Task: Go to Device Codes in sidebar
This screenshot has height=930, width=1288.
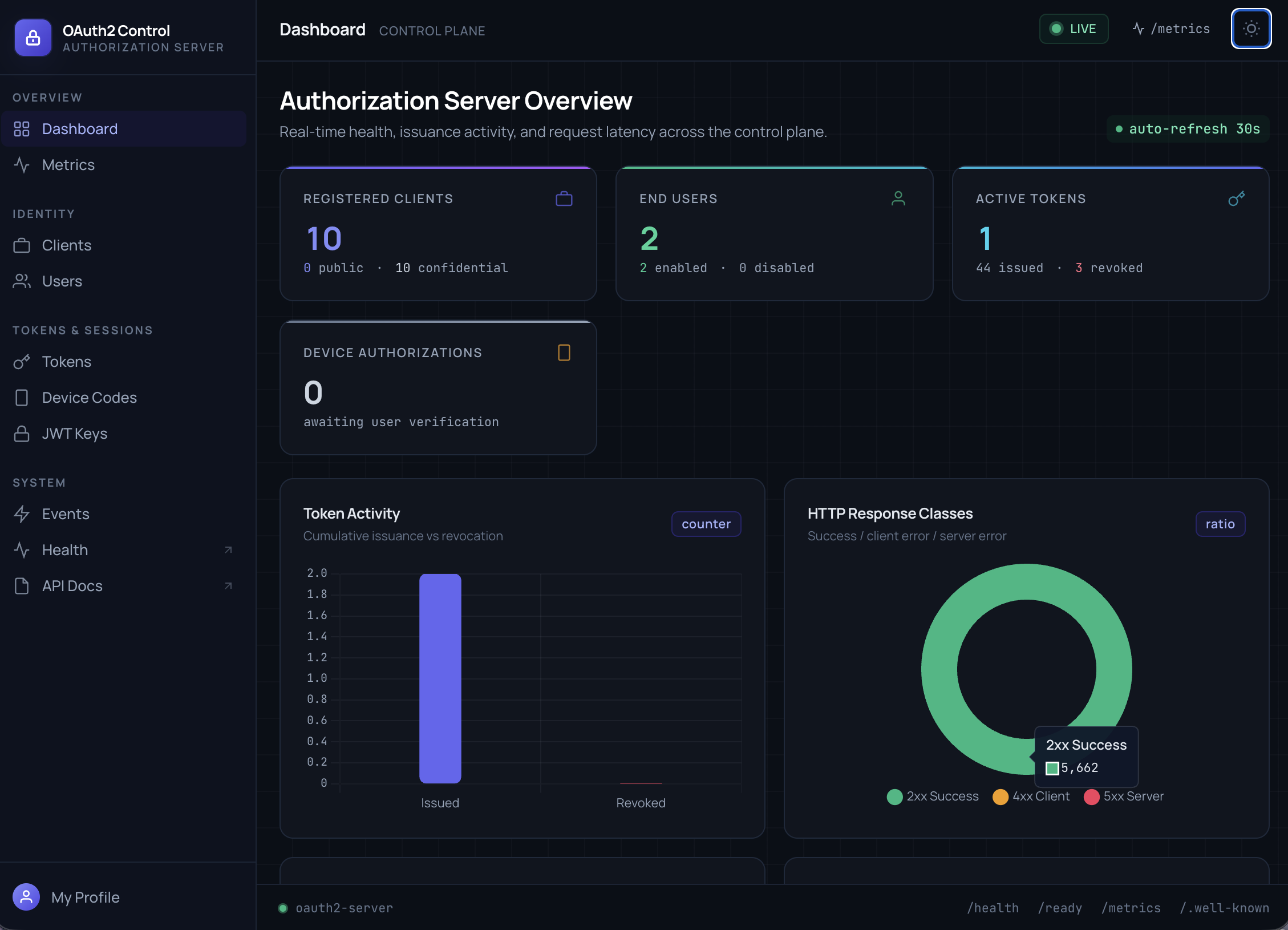Action: click(x=89, y=398)
